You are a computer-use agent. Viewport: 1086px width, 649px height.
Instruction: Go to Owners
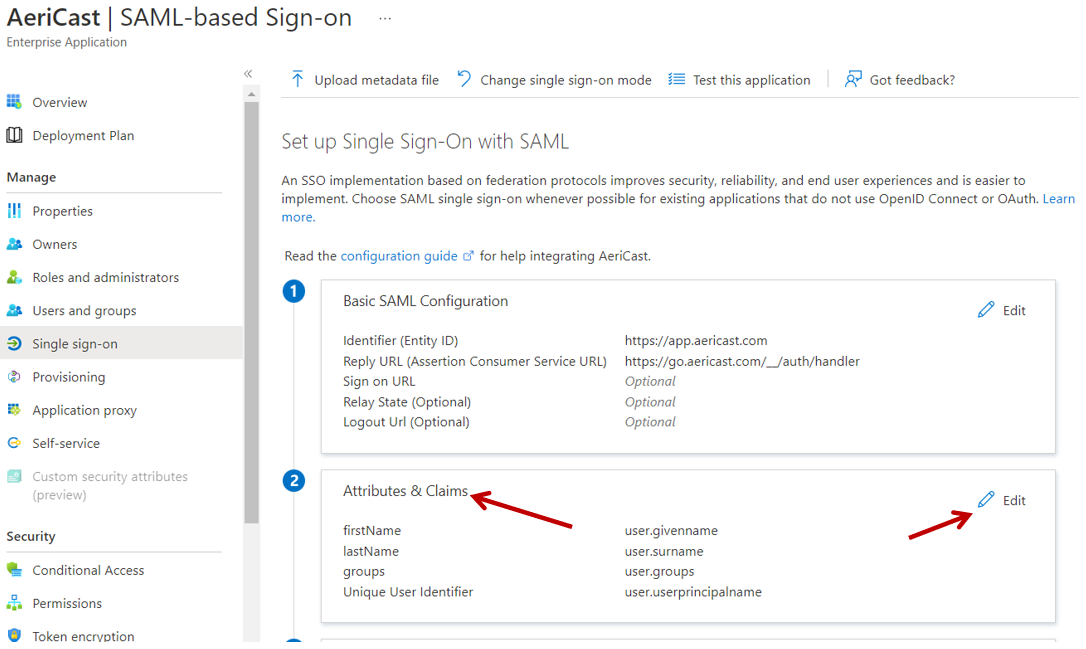pos(55,245)
